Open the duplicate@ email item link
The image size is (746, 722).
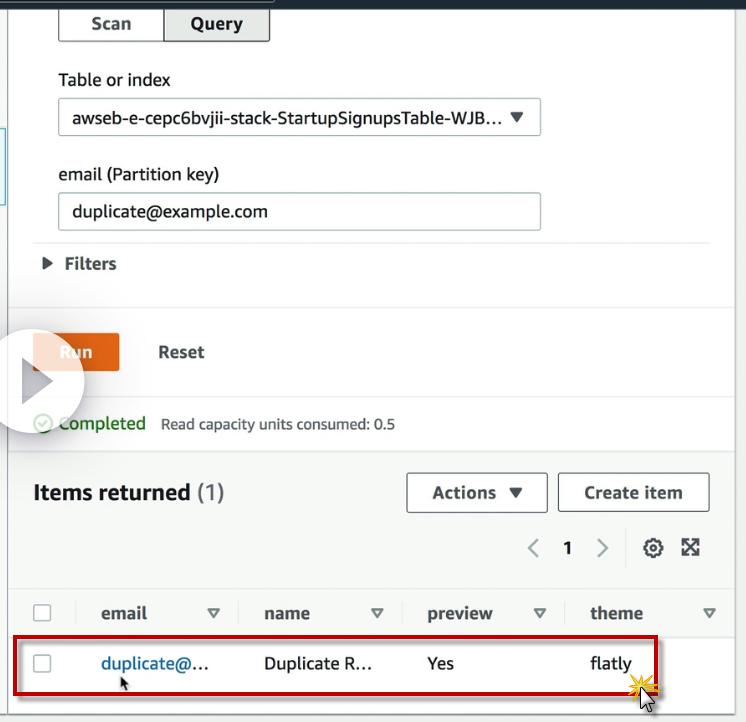point(154,663)
